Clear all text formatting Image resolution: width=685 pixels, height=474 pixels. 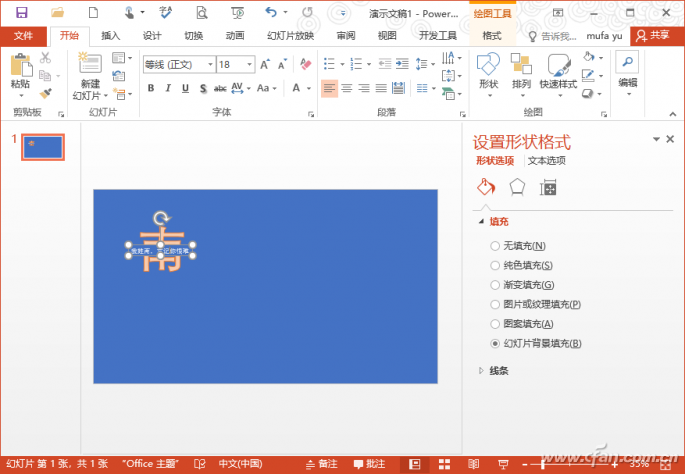pos(305,64)
